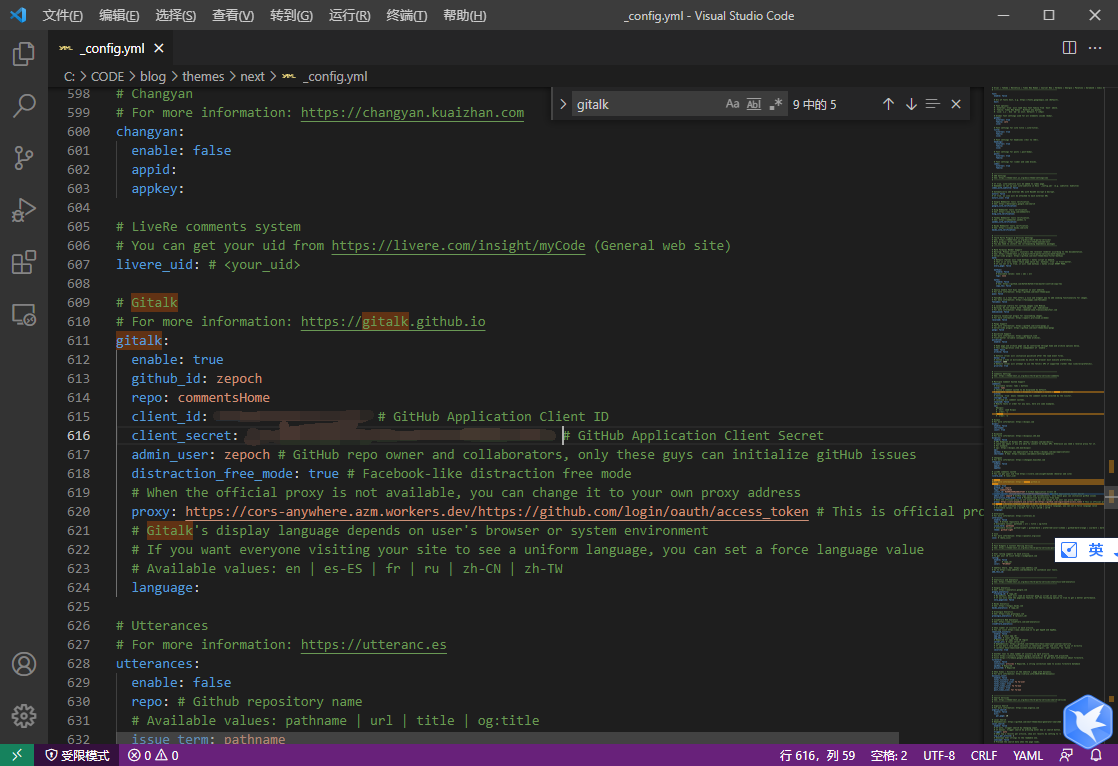Open the utteranc.es link
The height and width of the screenshot is (766, 1118).
tap(374, 645)
